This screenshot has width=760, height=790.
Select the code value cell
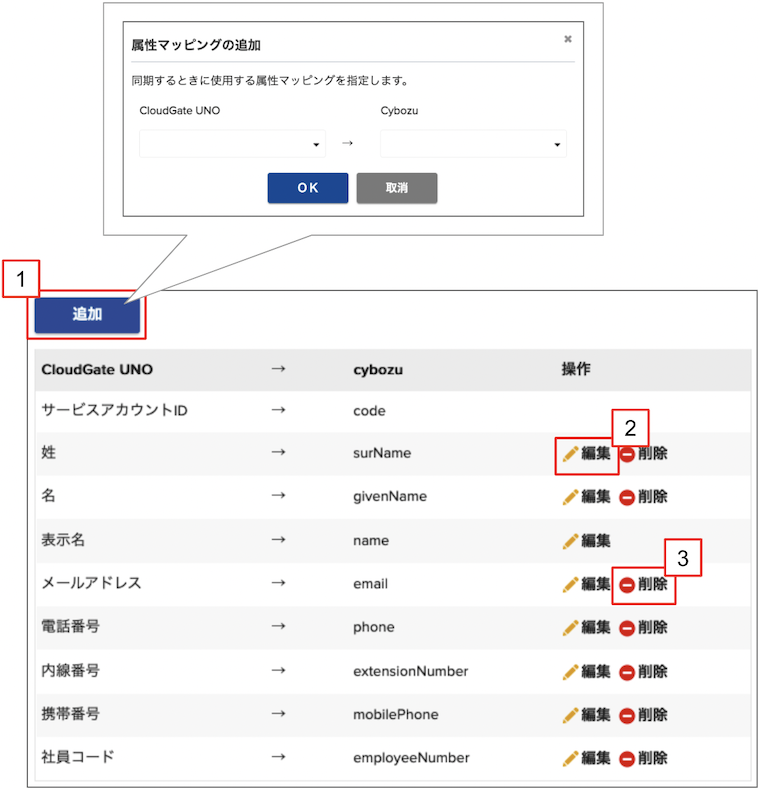369,411
